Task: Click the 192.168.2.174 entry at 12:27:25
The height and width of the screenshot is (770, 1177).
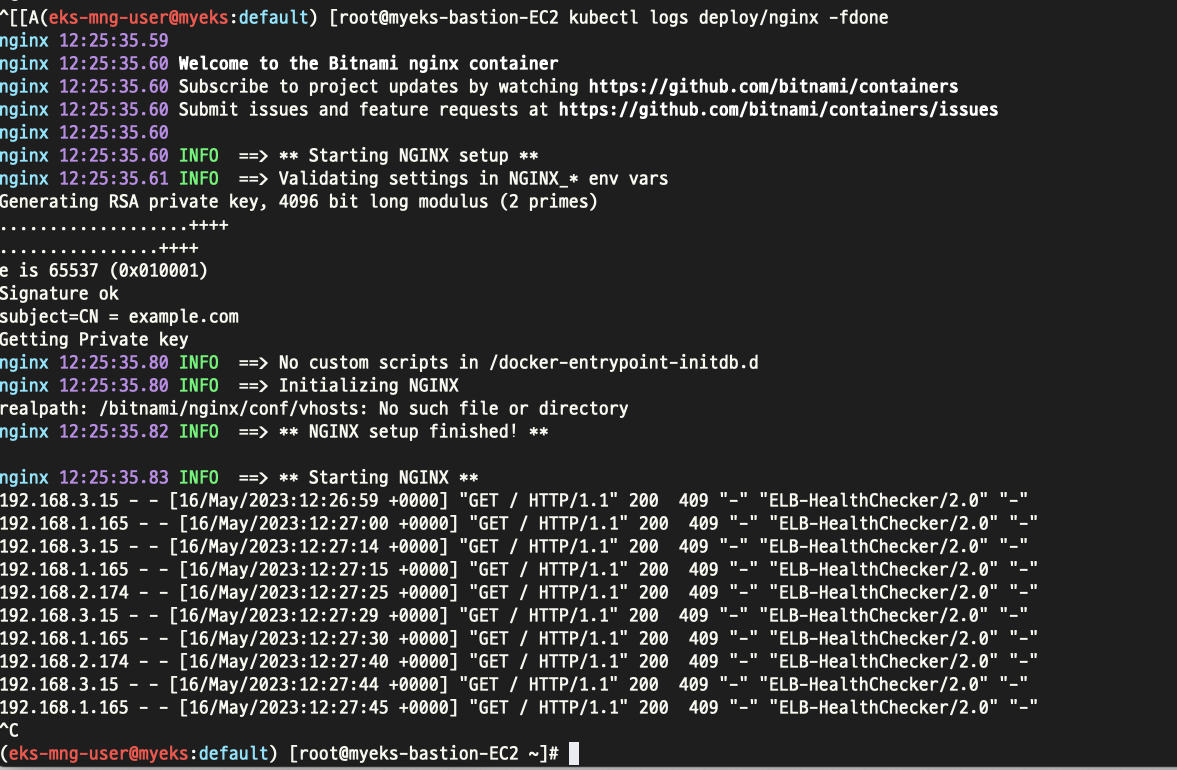Action: (x=519, y=593)
